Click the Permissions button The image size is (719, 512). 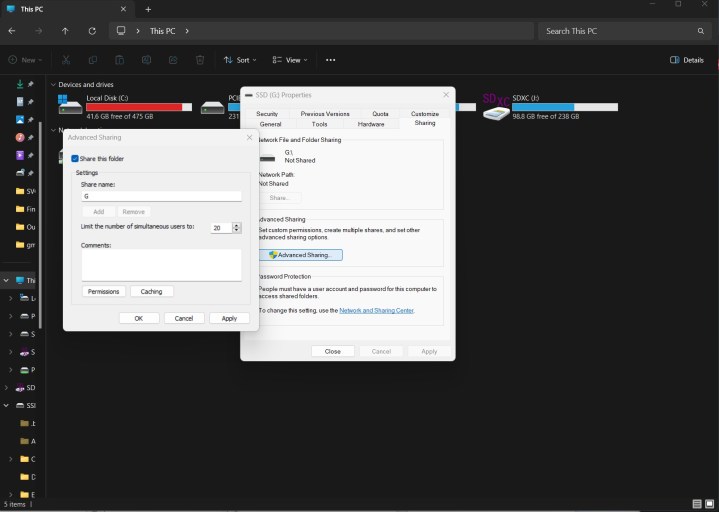[x=104, y=292]
